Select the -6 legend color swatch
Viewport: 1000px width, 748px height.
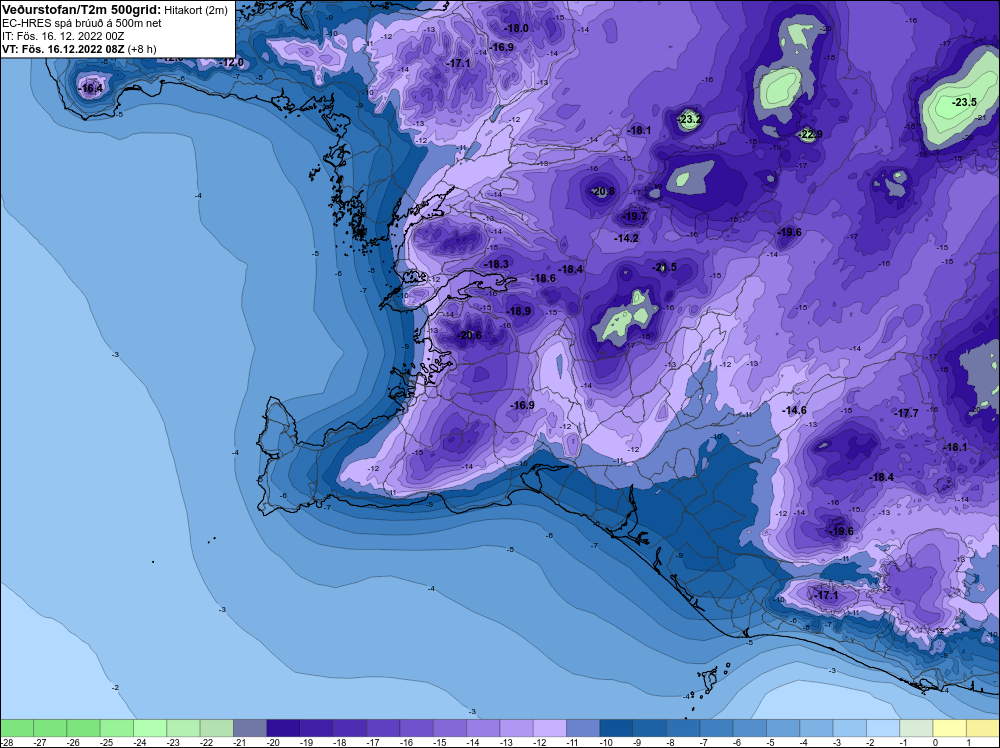point(749,728)
